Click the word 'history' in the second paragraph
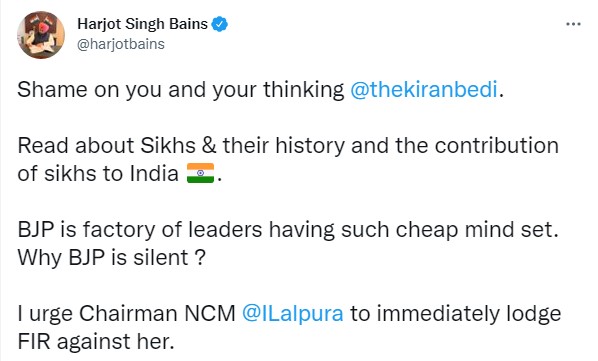This screenshot has height=361, width=598. (x=310, y=146)
